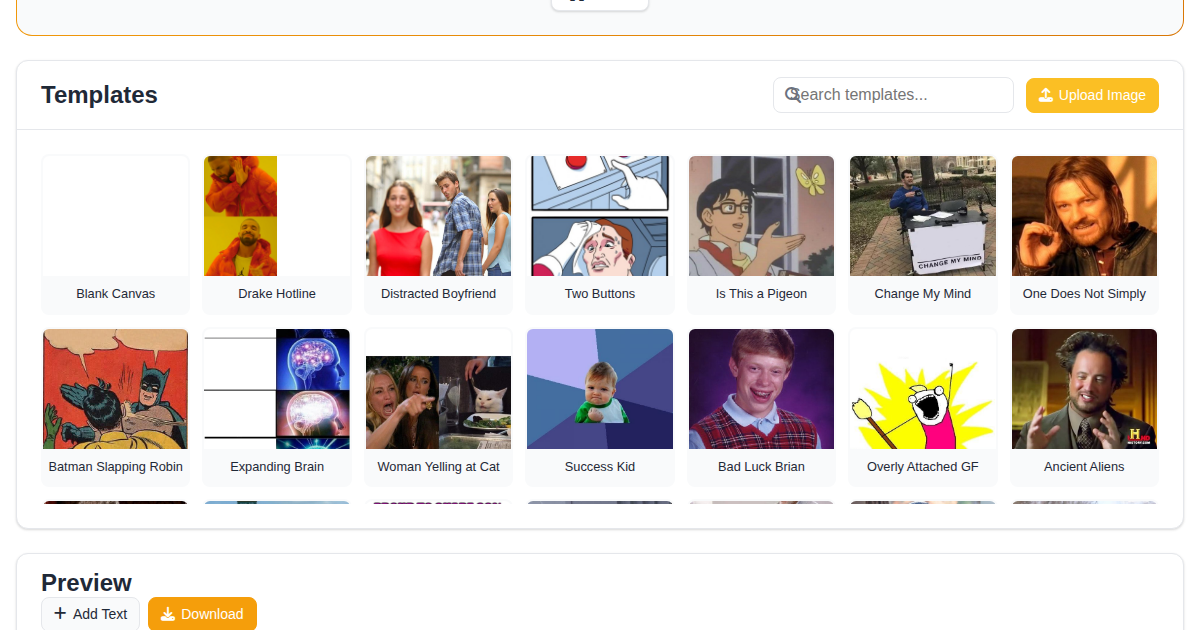Select the Success Kid template

[x=599, y=406]
